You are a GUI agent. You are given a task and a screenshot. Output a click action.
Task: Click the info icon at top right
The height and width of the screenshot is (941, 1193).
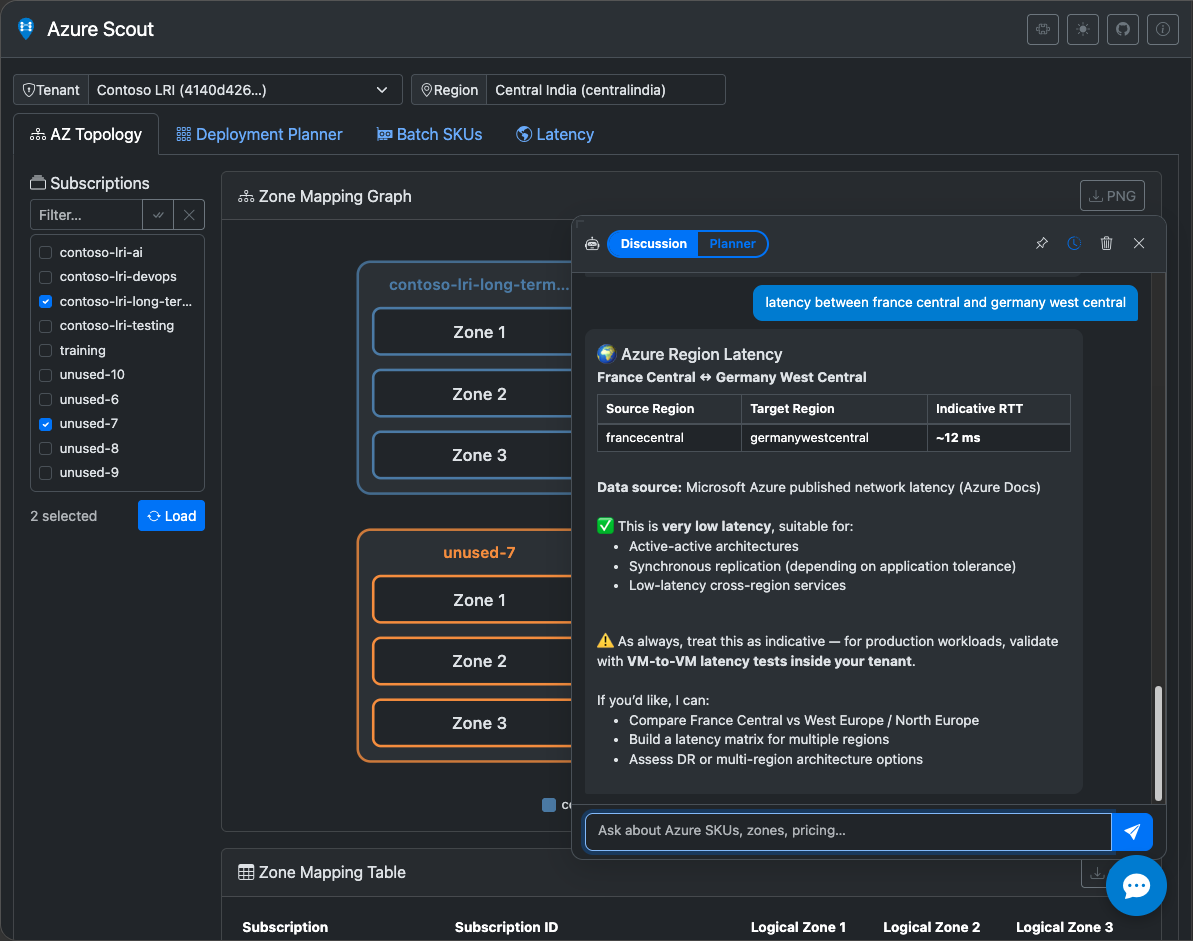(1162, 29)
